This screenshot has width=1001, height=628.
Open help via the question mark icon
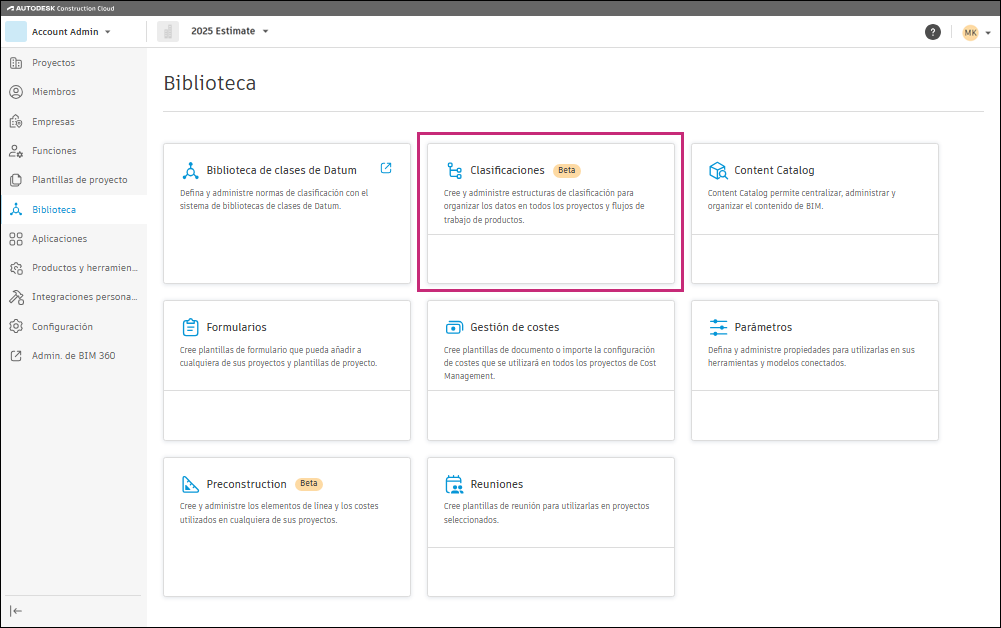(x=933, y=32)
